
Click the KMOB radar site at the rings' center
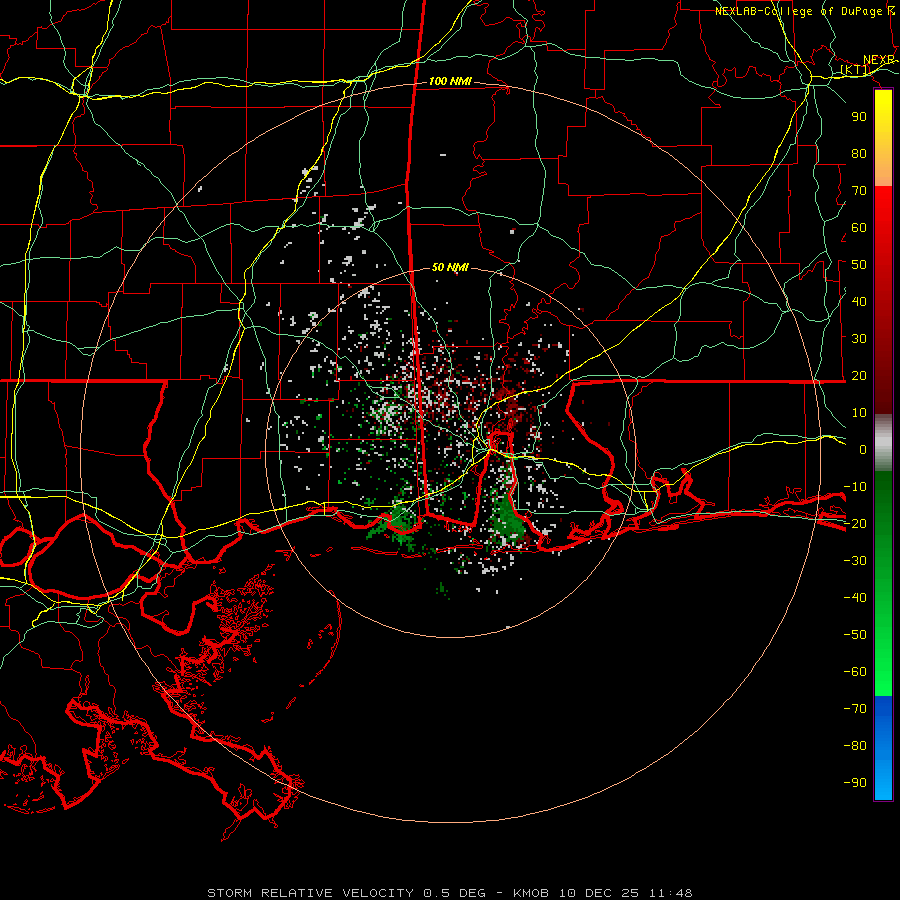pyautogui.click(x=450, y=453)
